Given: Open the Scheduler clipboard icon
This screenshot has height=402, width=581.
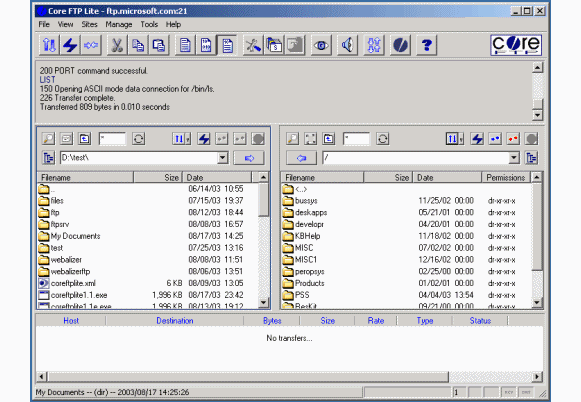Looking at the screenshot, I should coord(274,45).
